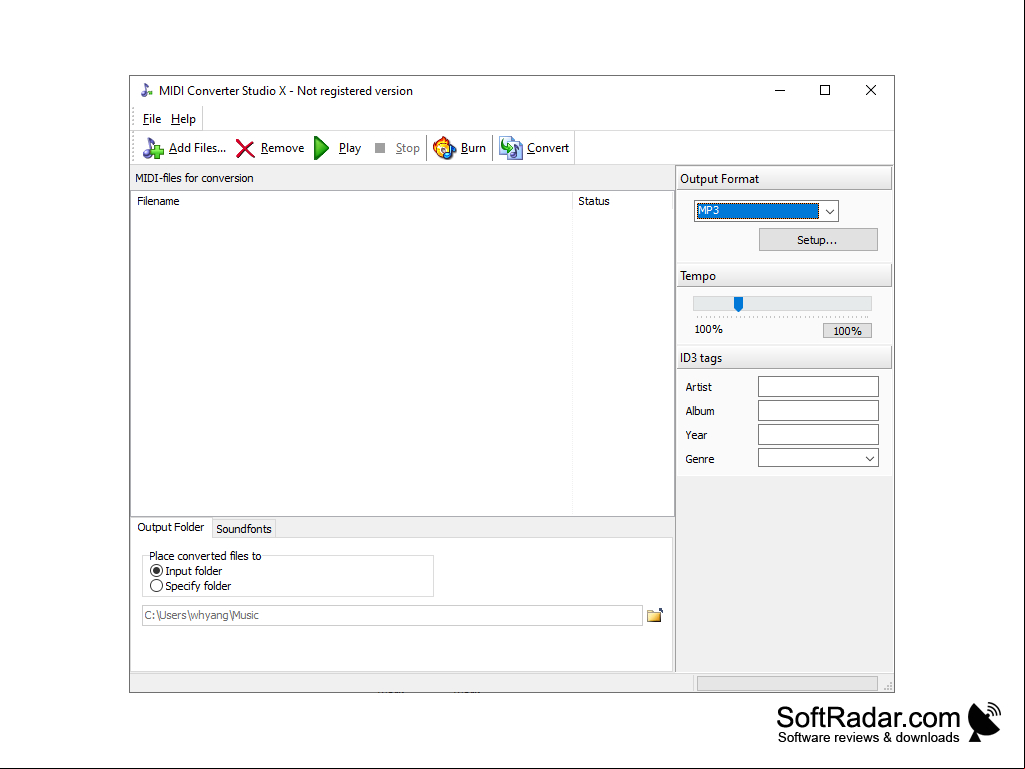1025x769 pixels.
Task: Collapse the ID3 tags panel header
Action: click(784, 358)
